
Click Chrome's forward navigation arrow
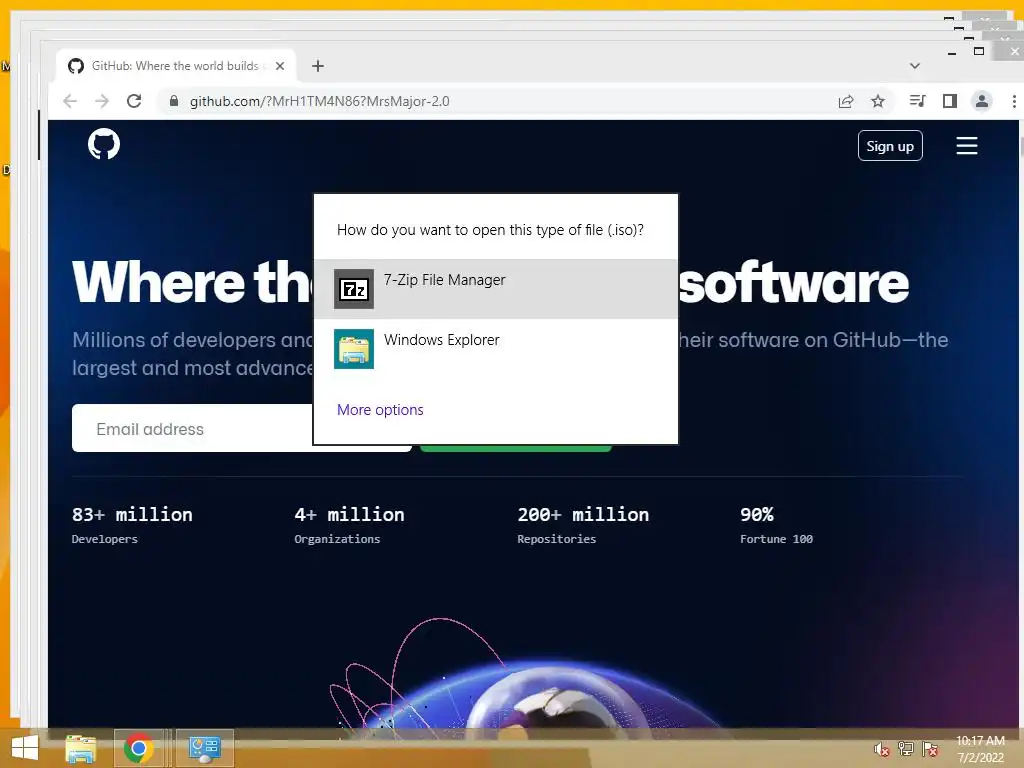102,101
